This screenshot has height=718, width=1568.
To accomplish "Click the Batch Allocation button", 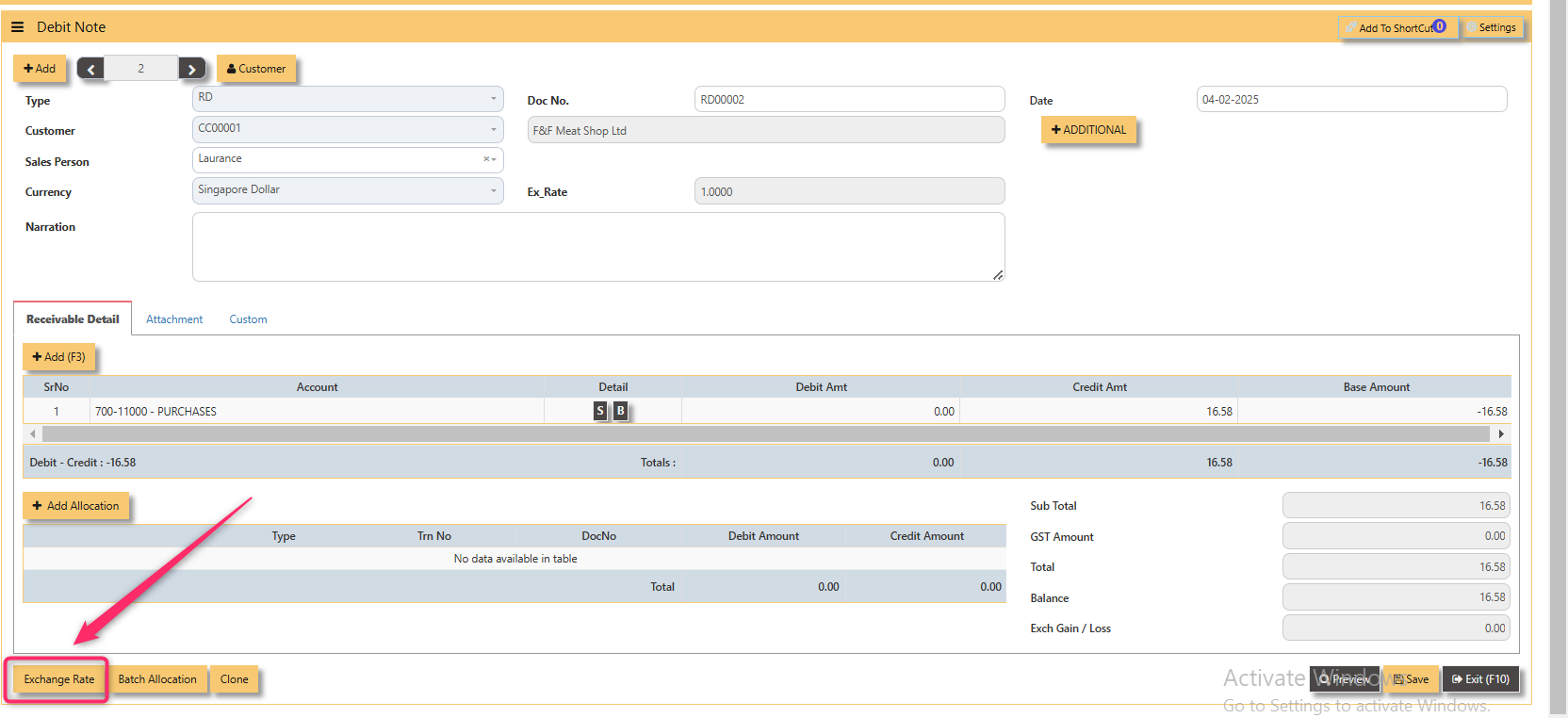I will tap(157, 679).
